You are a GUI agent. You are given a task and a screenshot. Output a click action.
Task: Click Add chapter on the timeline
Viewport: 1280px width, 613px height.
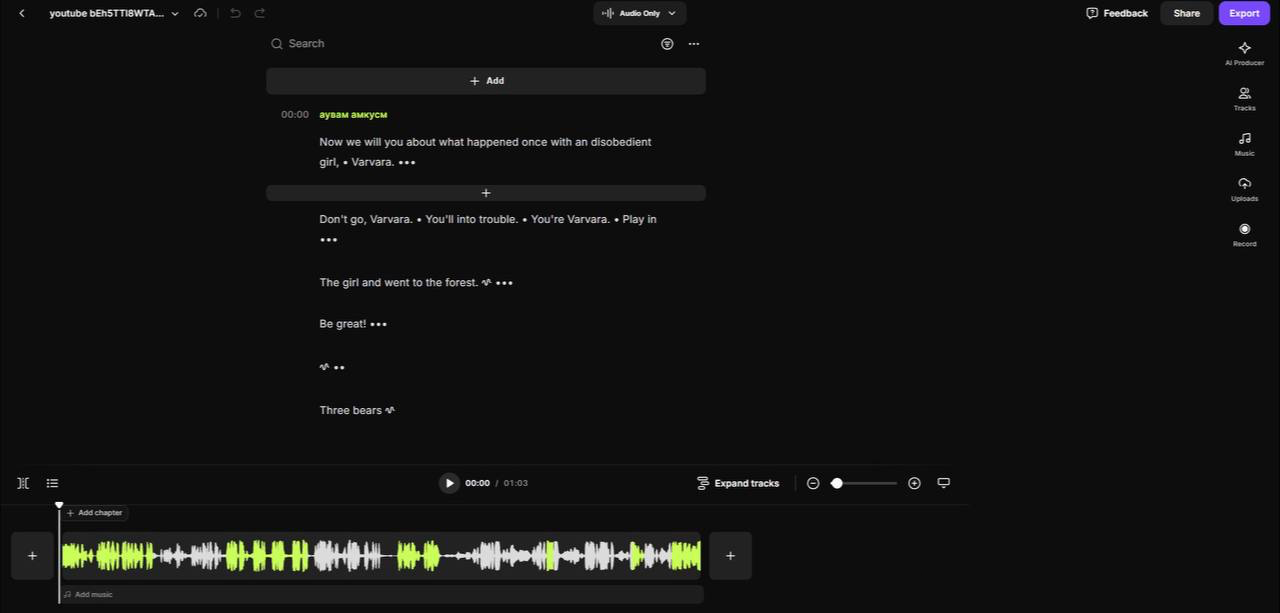tap(95, 513)
